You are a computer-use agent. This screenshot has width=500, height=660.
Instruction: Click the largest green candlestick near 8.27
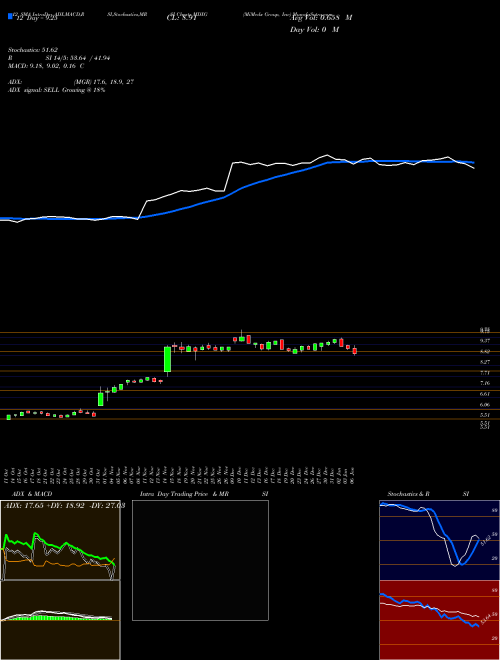point(168,359)
